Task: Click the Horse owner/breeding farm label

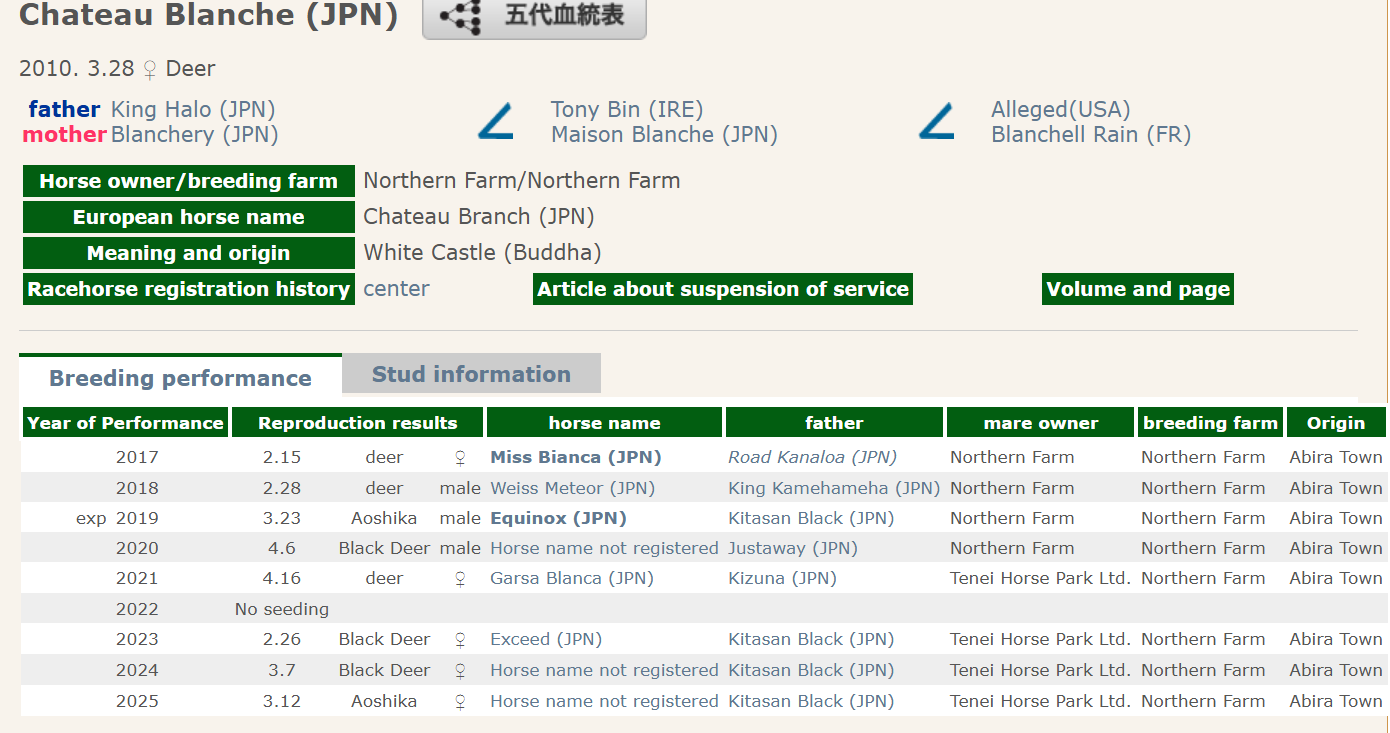Action: [188, 181]
